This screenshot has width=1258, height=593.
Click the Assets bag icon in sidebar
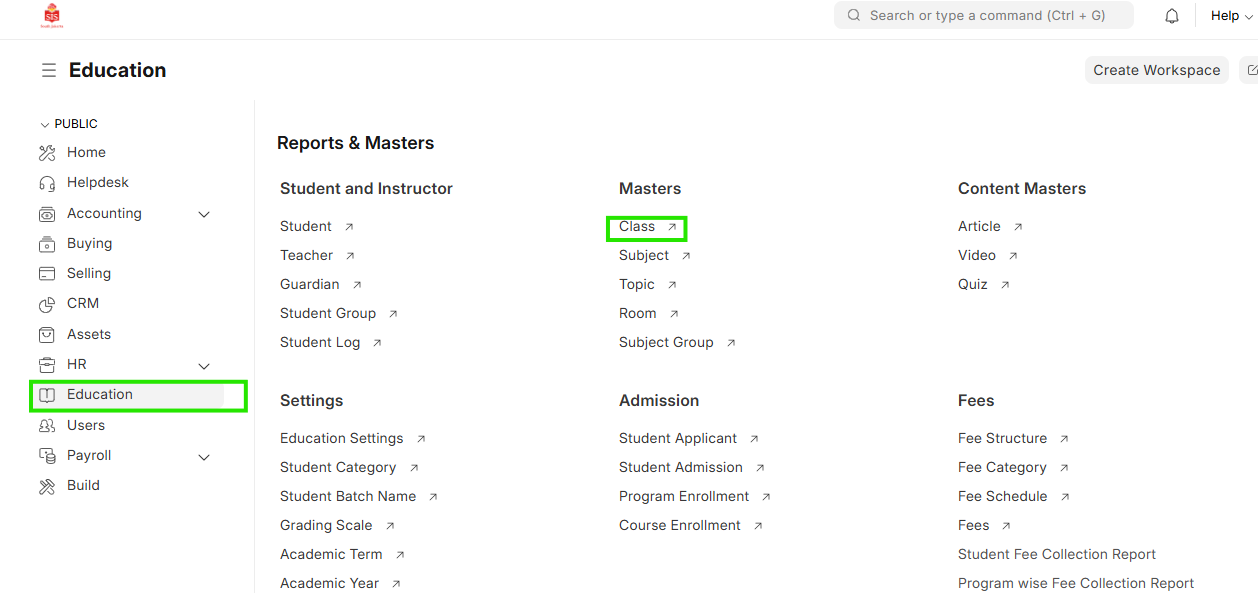coord(47,334)
